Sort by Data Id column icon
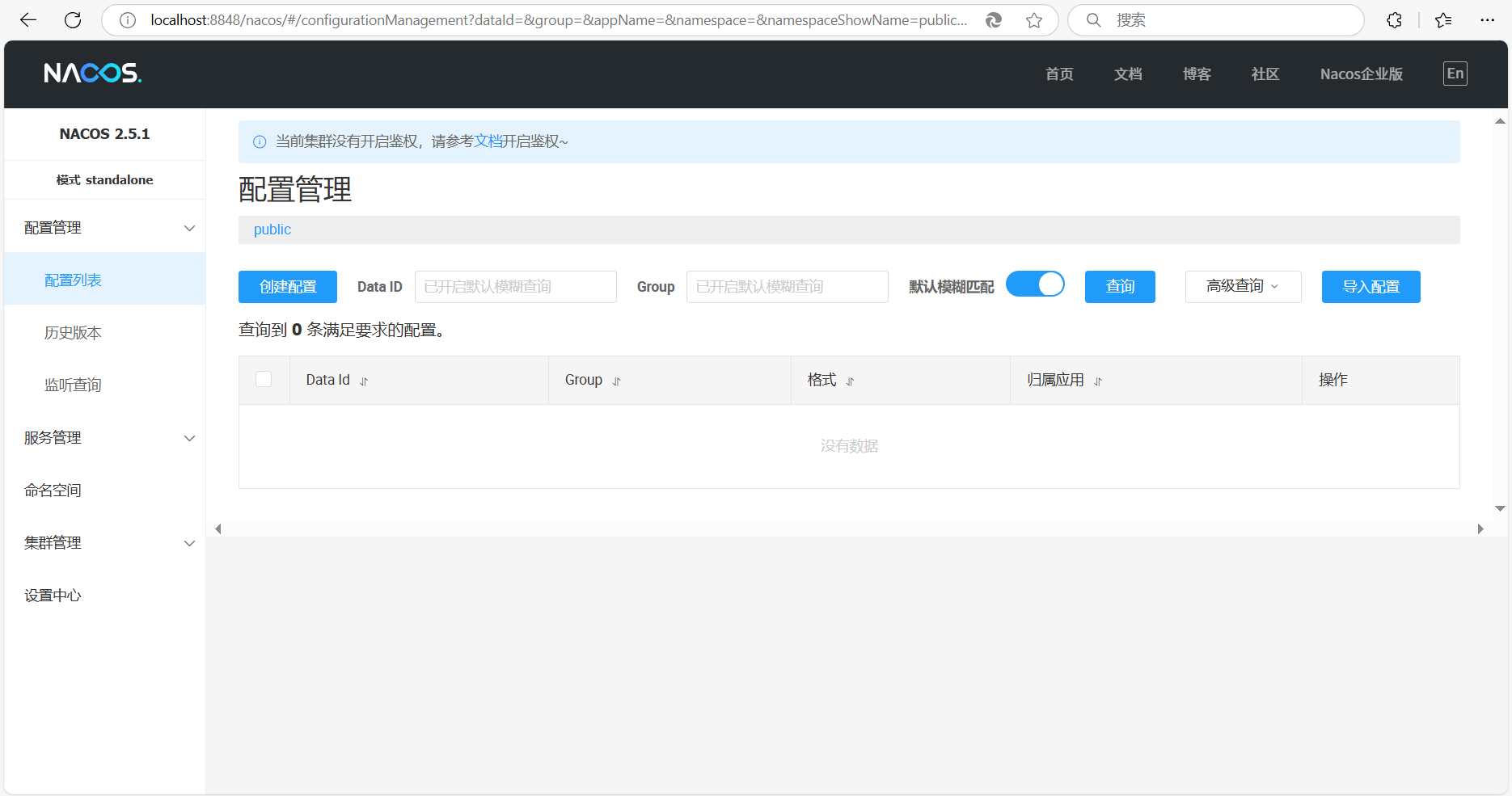1512x796 pixels. click(364, 381)
